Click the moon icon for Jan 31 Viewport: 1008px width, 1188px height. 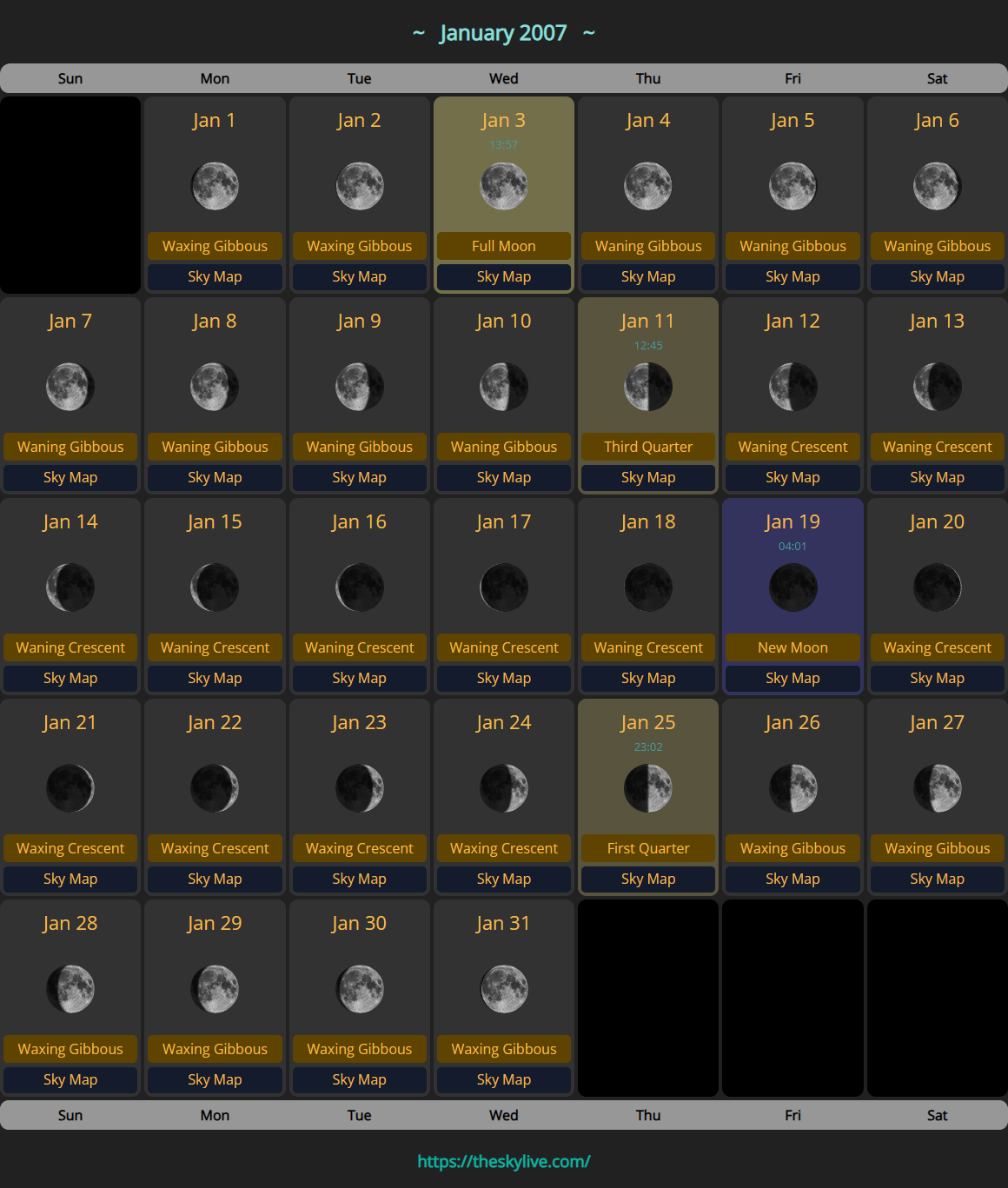503,989
